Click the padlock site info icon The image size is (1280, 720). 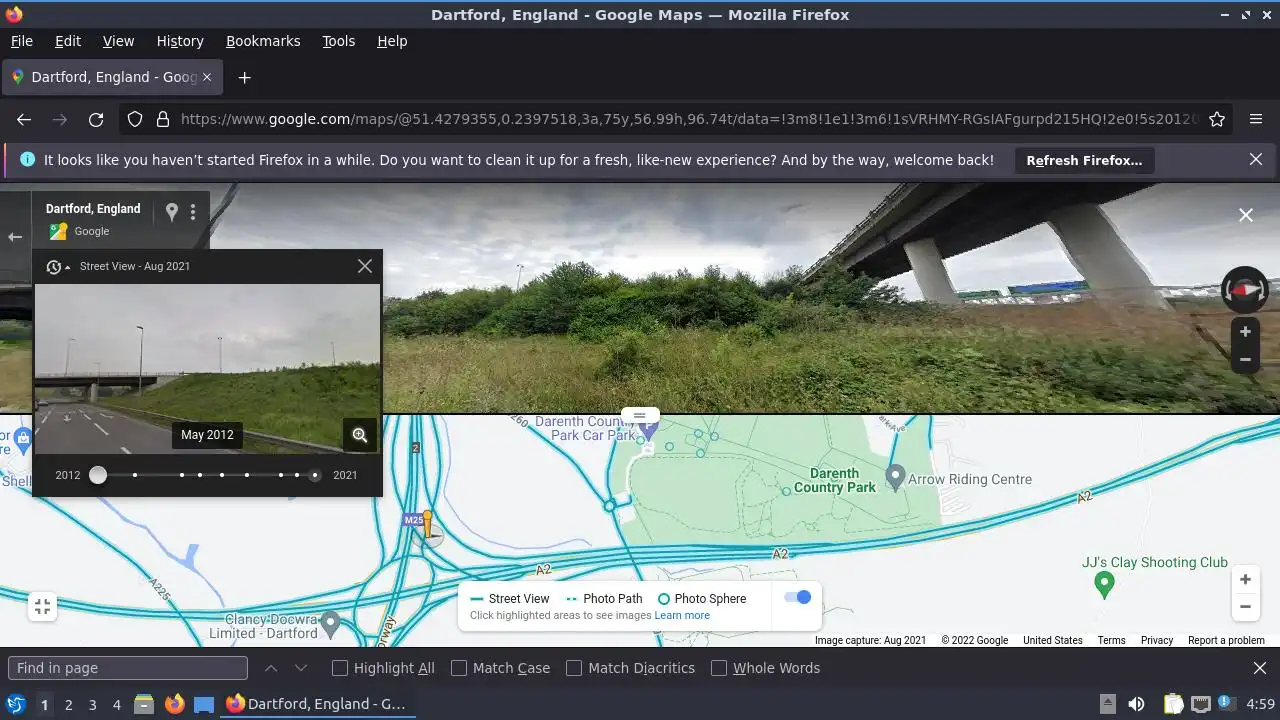point(162,119)
